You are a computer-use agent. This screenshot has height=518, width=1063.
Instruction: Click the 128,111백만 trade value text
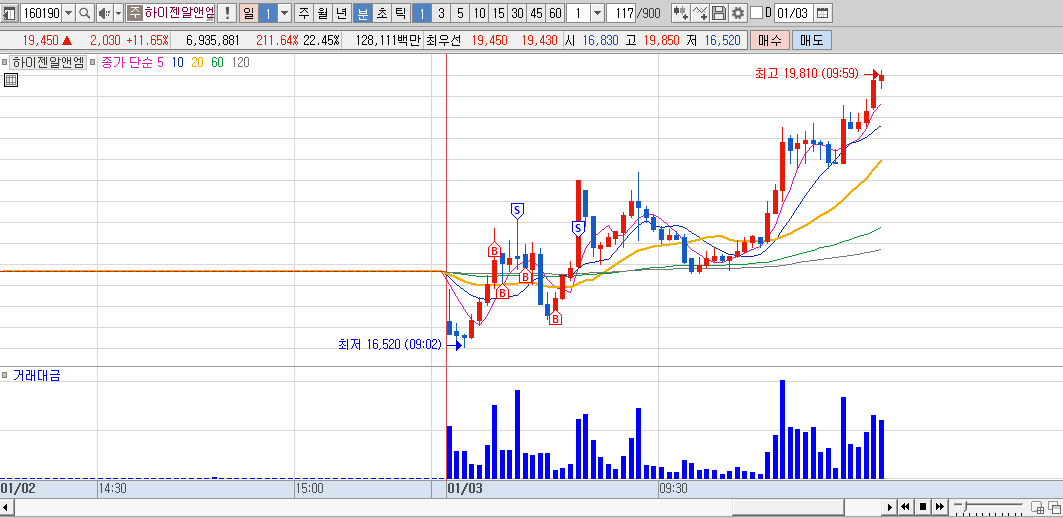pos(388,40)
